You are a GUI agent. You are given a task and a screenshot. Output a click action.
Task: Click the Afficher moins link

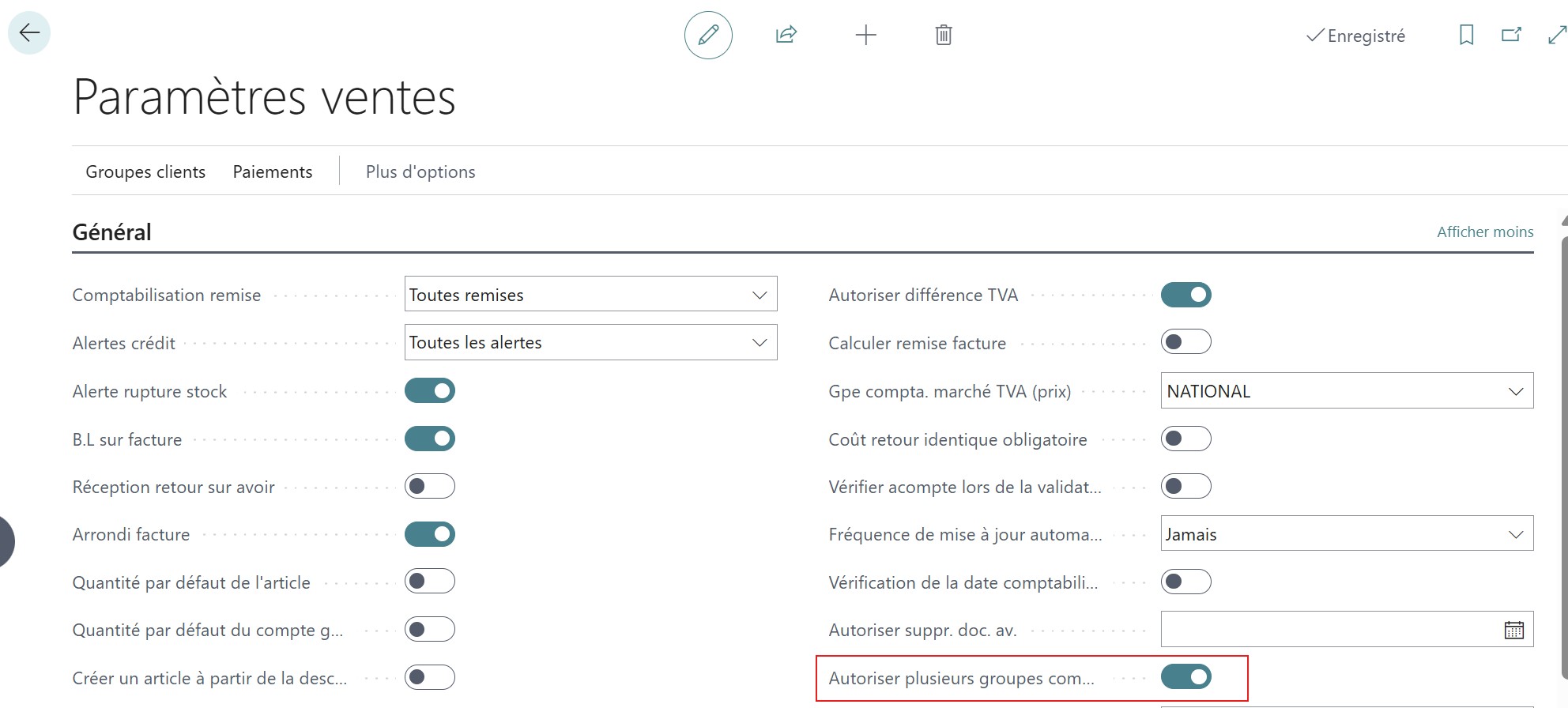(x=1484, y=232)
